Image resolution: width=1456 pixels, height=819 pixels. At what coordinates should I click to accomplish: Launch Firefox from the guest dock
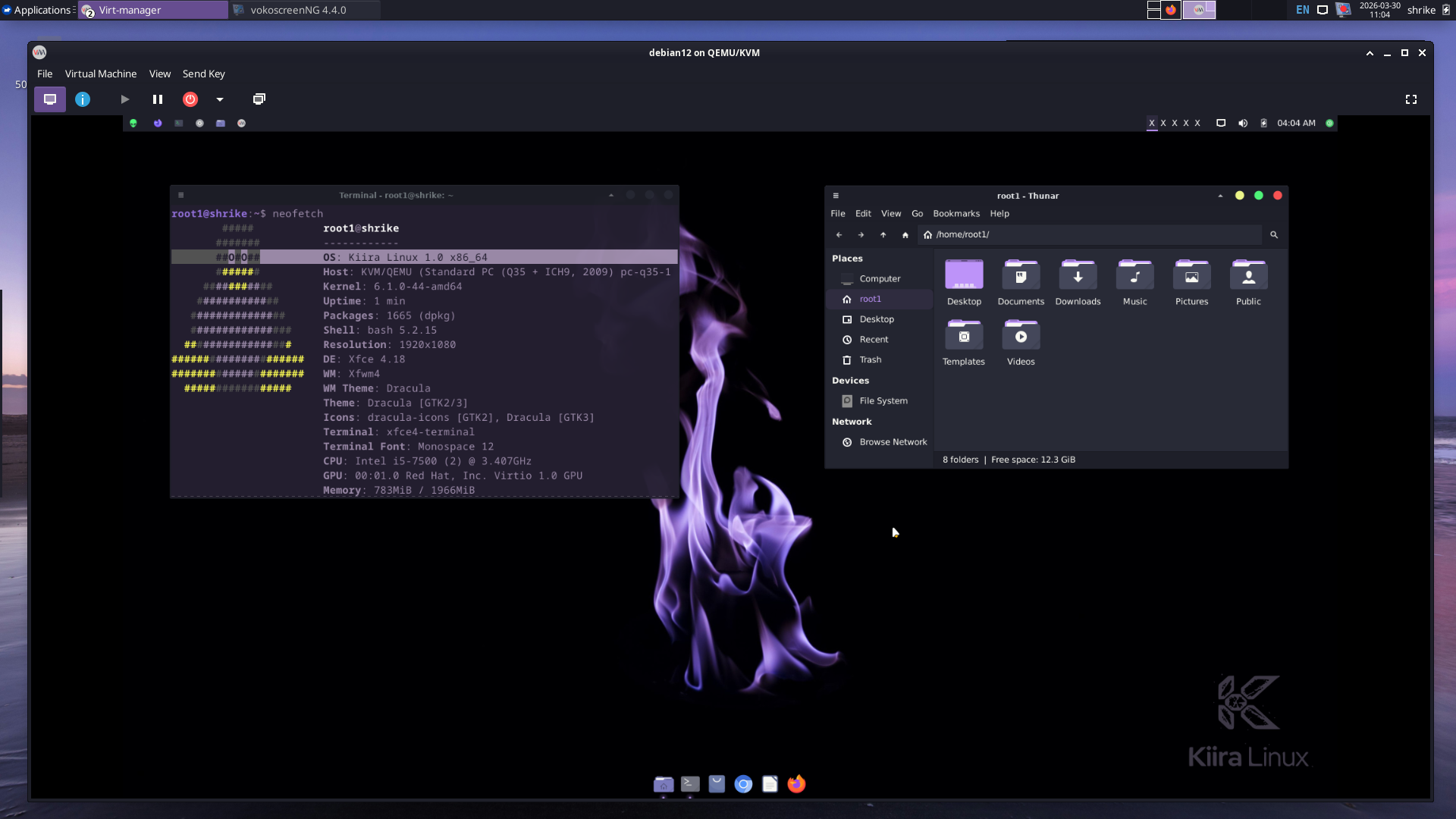[796, 784]
